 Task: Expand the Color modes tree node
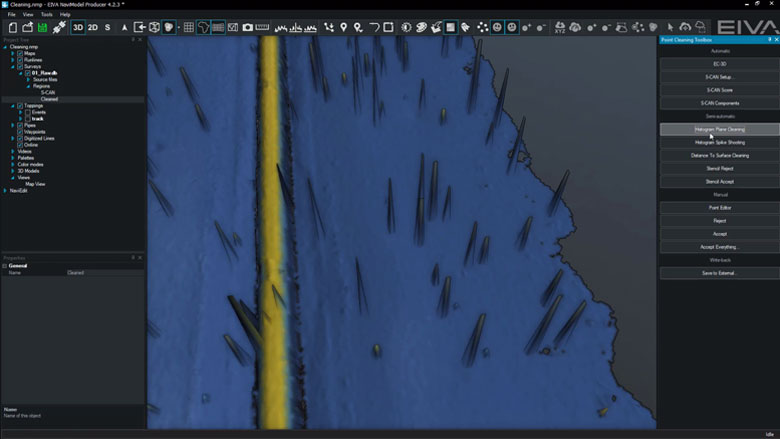click(14, 164)
